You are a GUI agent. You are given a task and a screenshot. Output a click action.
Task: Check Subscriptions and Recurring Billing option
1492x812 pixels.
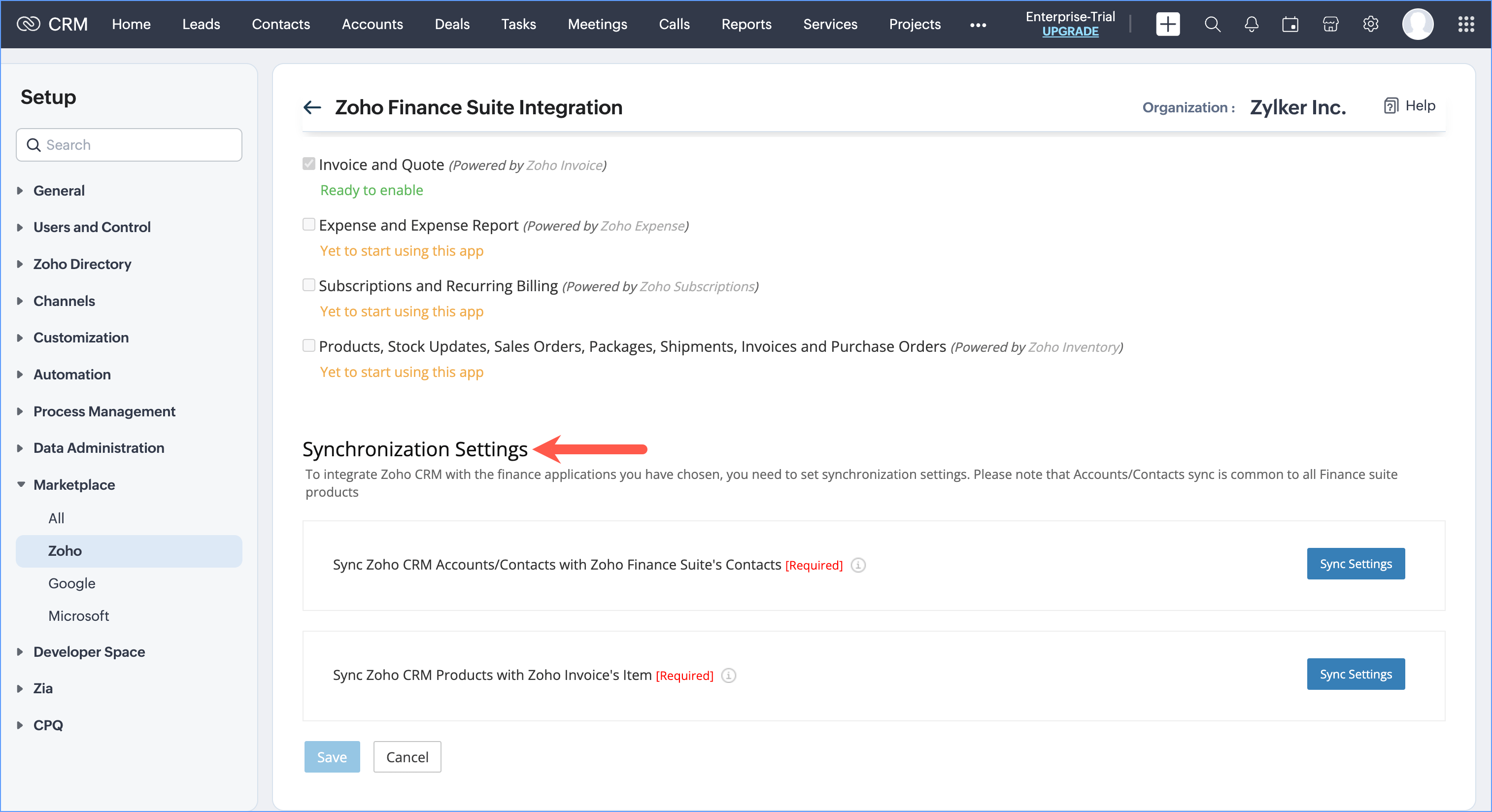[x=309, y=285]
